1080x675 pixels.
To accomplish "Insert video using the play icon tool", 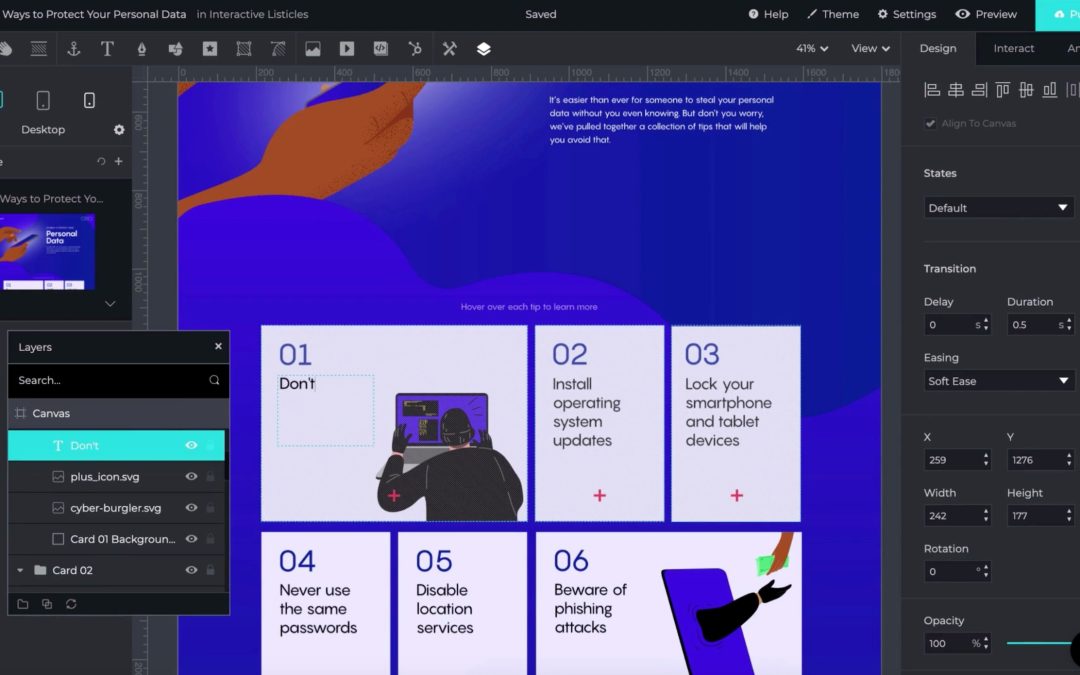I will [x=346, y=49].
